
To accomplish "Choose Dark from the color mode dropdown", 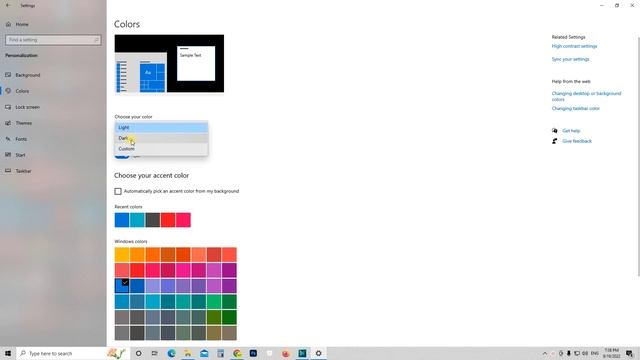I will pos(161,138).
